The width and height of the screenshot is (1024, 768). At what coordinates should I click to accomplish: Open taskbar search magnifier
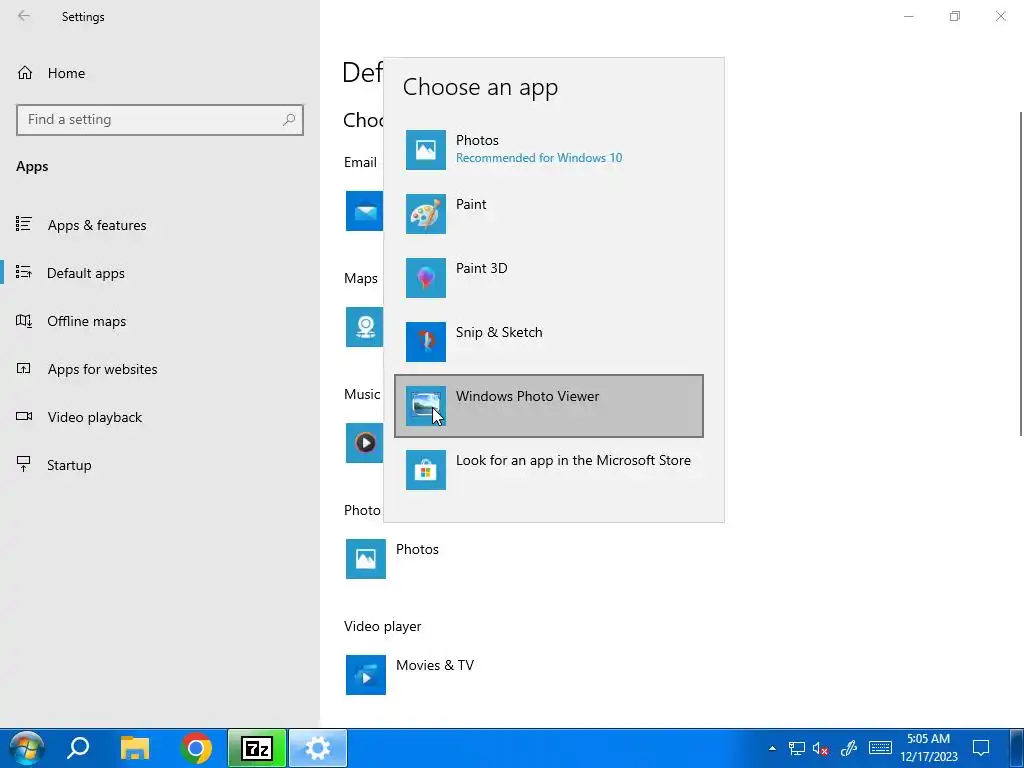click(78, 748)
